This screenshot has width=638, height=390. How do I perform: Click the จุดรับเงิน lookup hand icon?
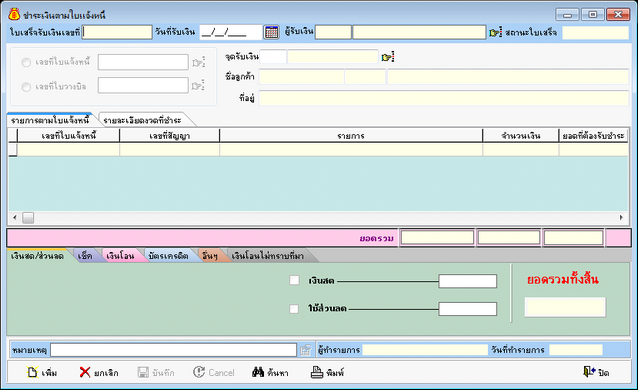pyautogui.click(x=388, y=57)
